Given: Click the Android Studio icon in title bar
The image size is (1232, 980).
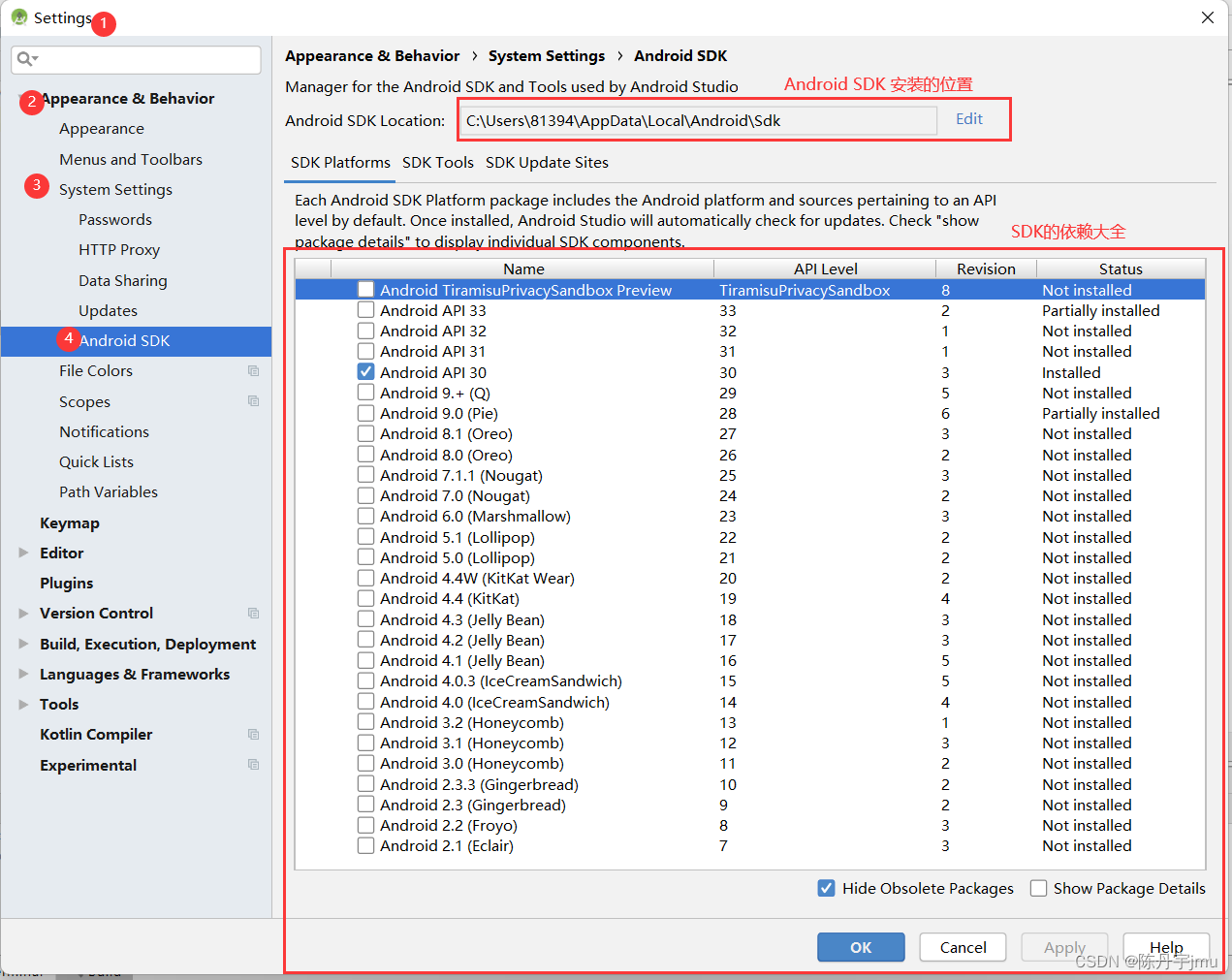Looking at the screenshot, I should point(18,16).
